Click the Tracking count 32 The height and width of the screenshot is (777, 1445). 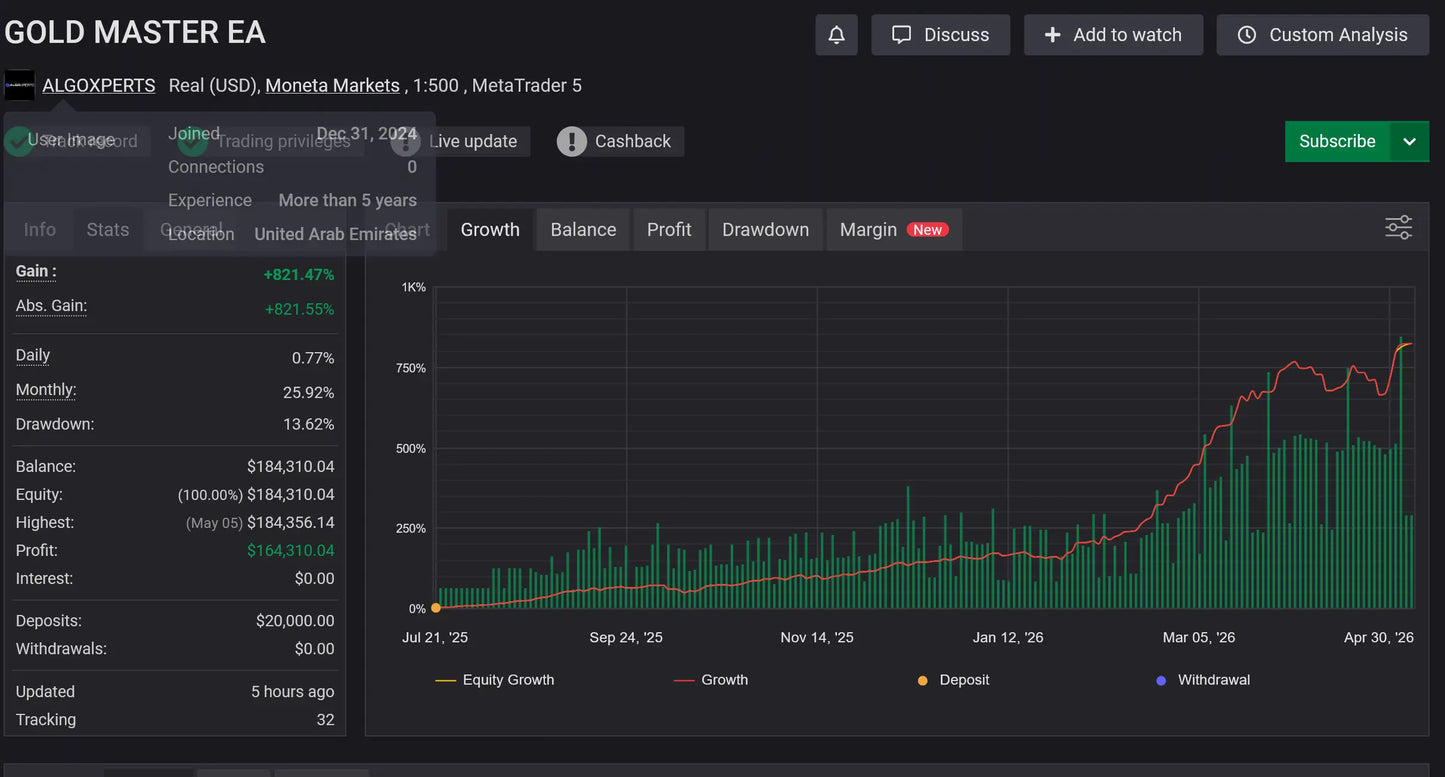pos(325,720)
